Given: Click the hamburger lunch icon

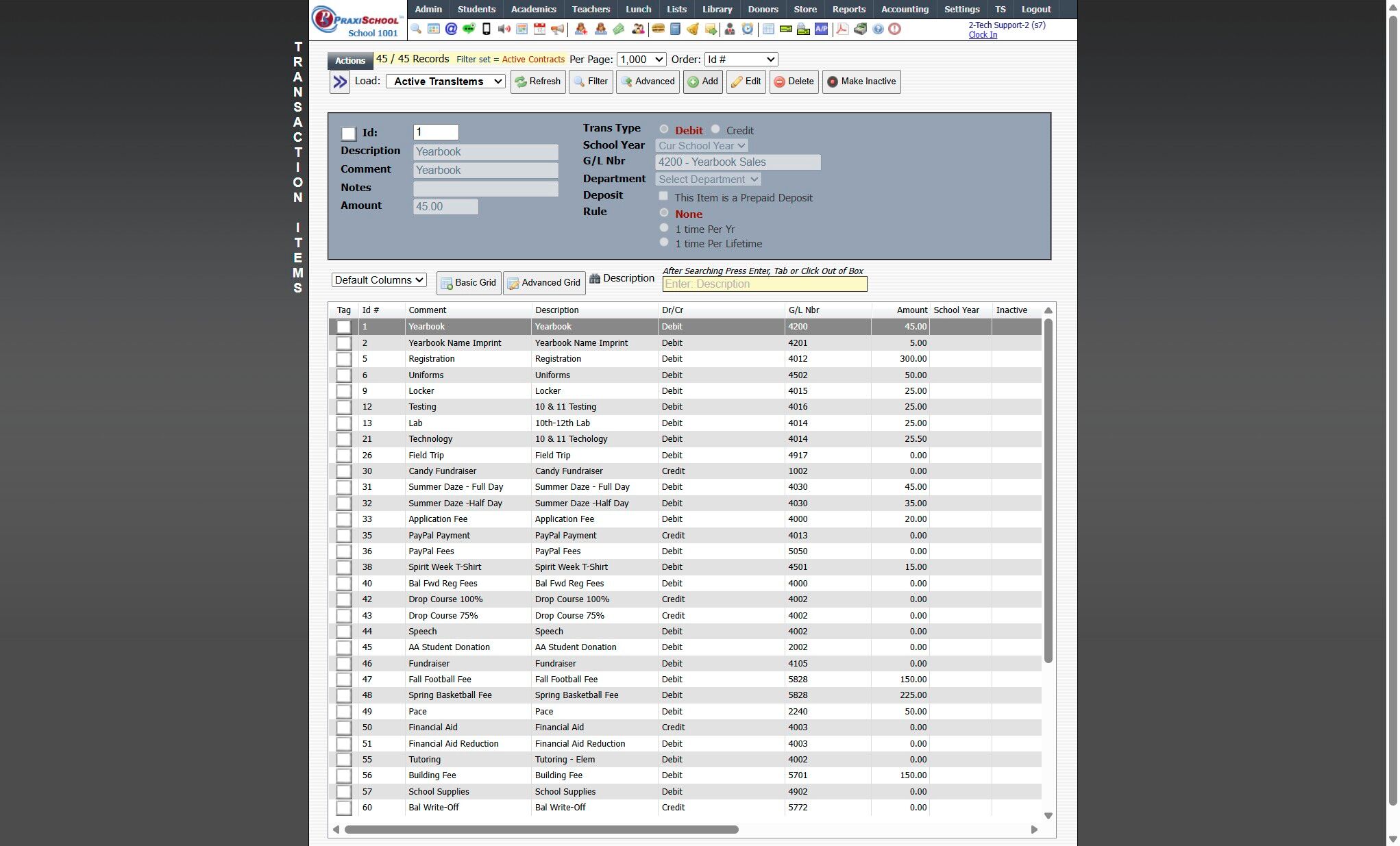Looking at the screenshot, I should 658,29.
